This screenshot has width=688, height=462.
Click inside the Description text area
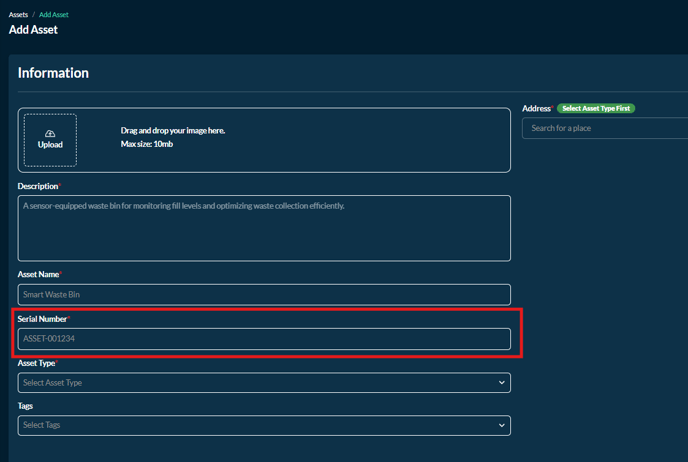click(264, 228)
